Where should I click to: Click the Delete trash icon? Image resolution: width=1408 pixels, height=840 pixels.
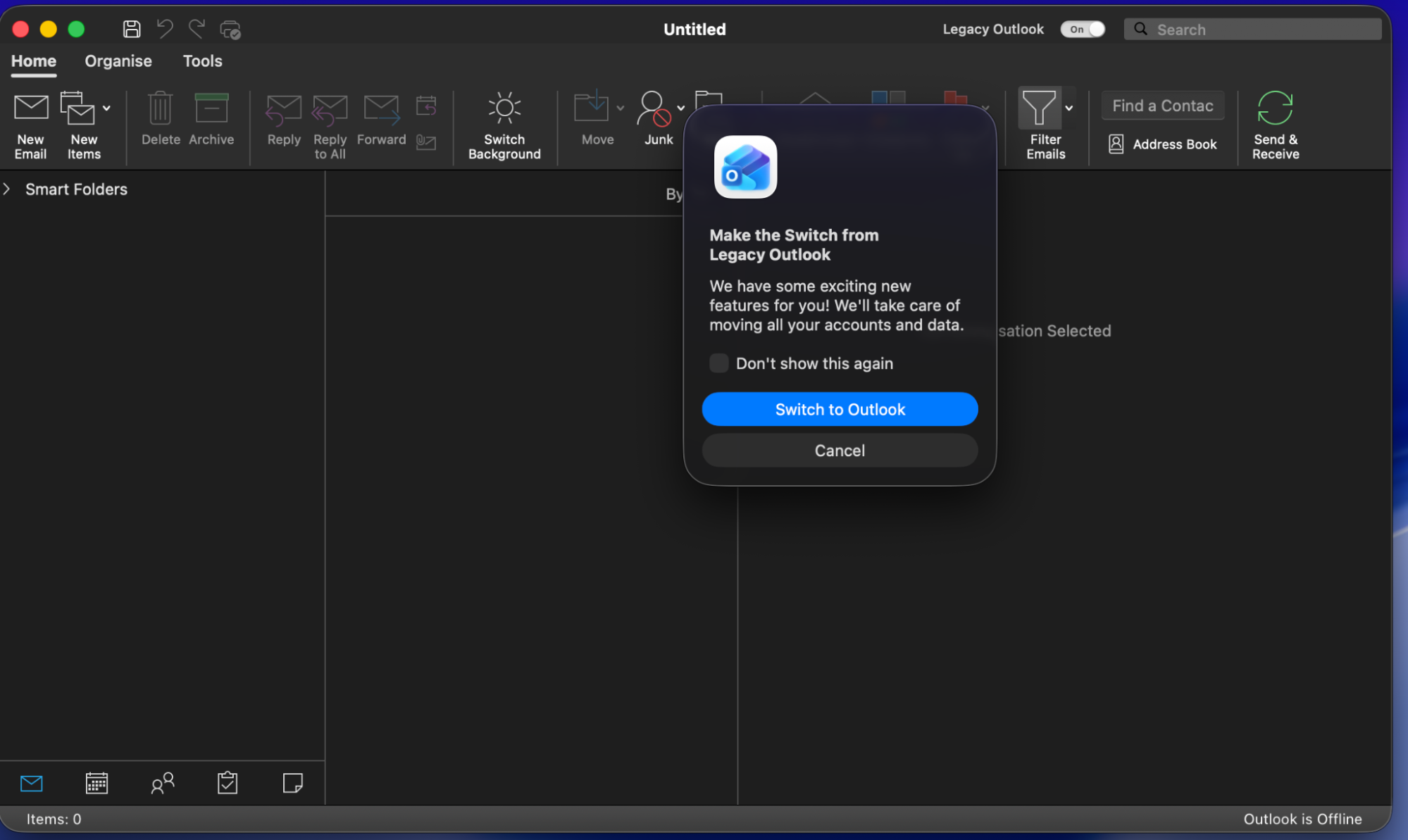(161, 108)
